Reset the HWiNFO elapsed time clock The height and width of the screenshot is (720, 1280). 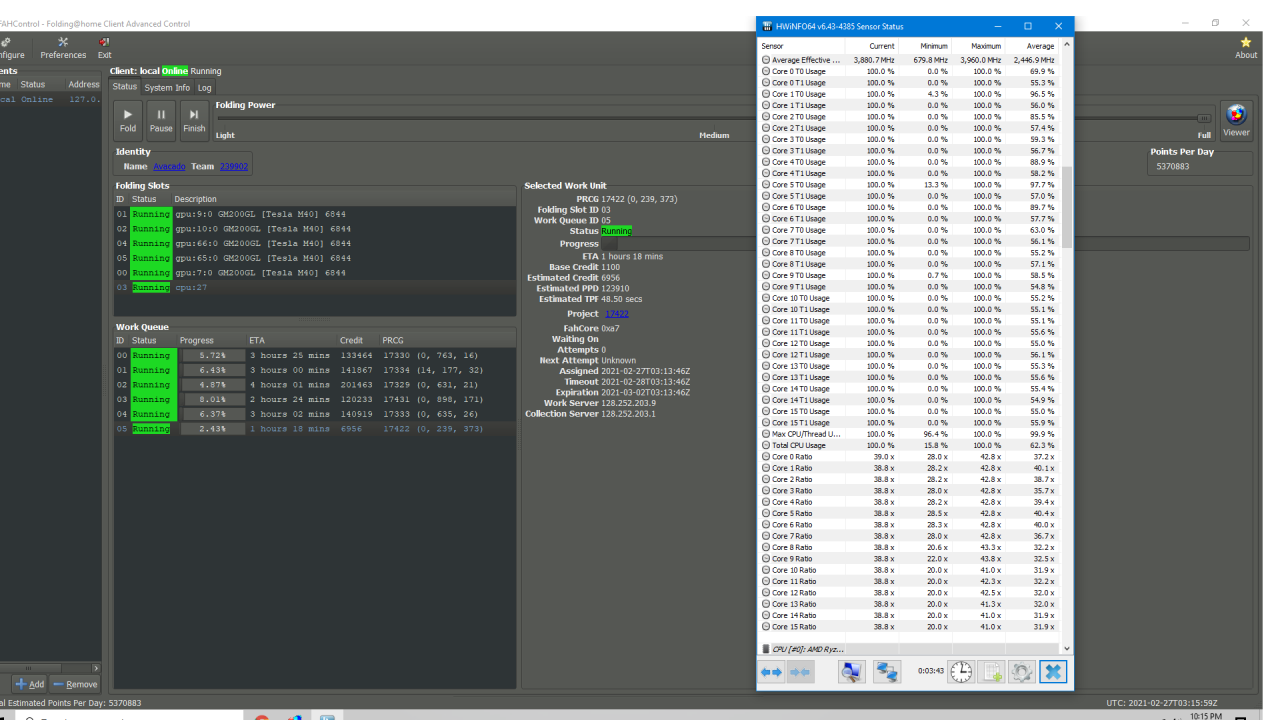coord(961,672)
